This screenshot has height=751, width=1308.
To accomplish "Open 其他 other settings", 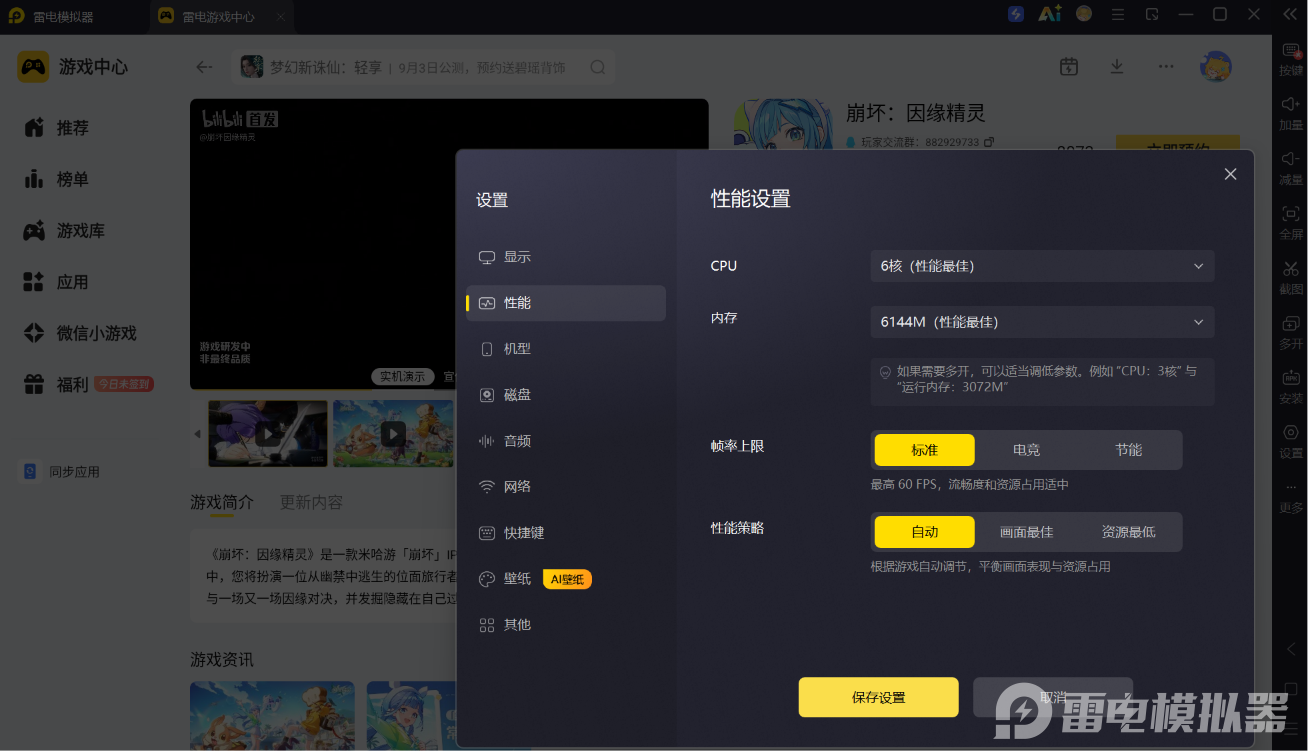I will 566,625.
